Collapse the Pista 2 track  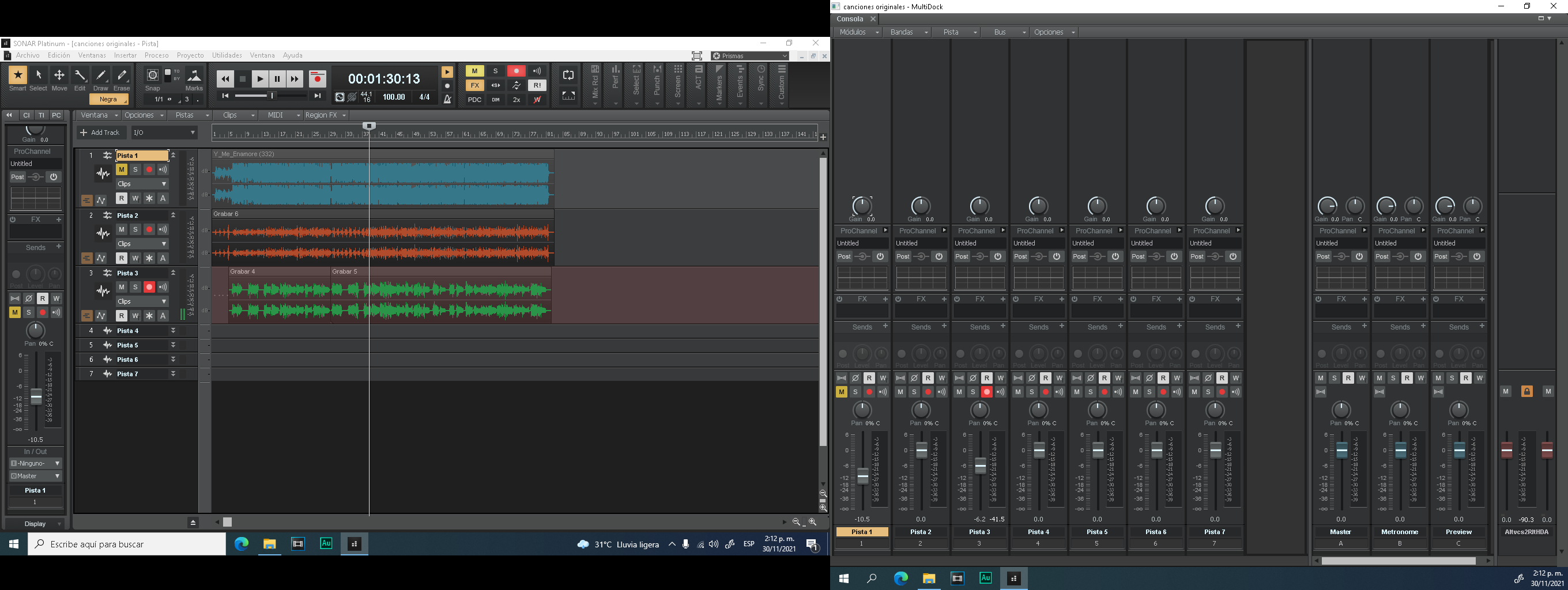click(x=173, y=215)
